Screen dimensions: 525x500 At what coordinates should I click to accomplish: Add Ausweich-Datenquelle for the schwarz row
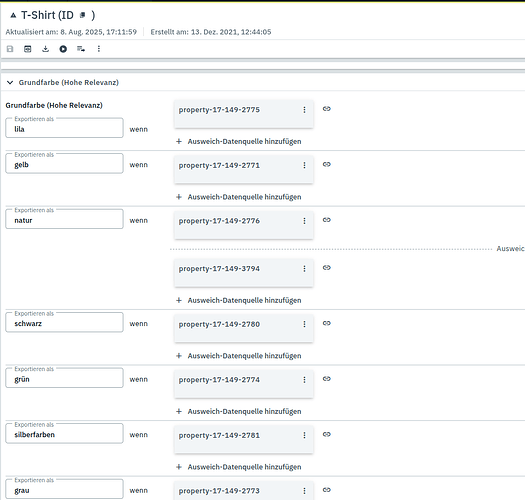[239, 356]
